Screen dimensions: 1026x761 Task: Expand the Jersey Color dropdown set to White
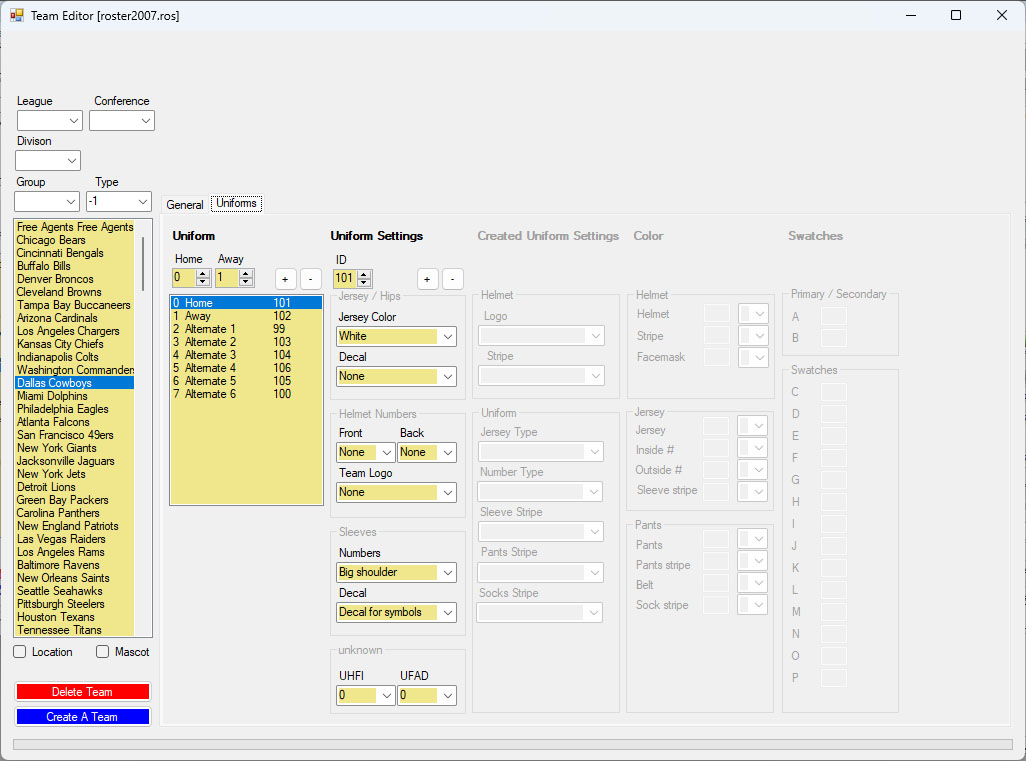397,336
